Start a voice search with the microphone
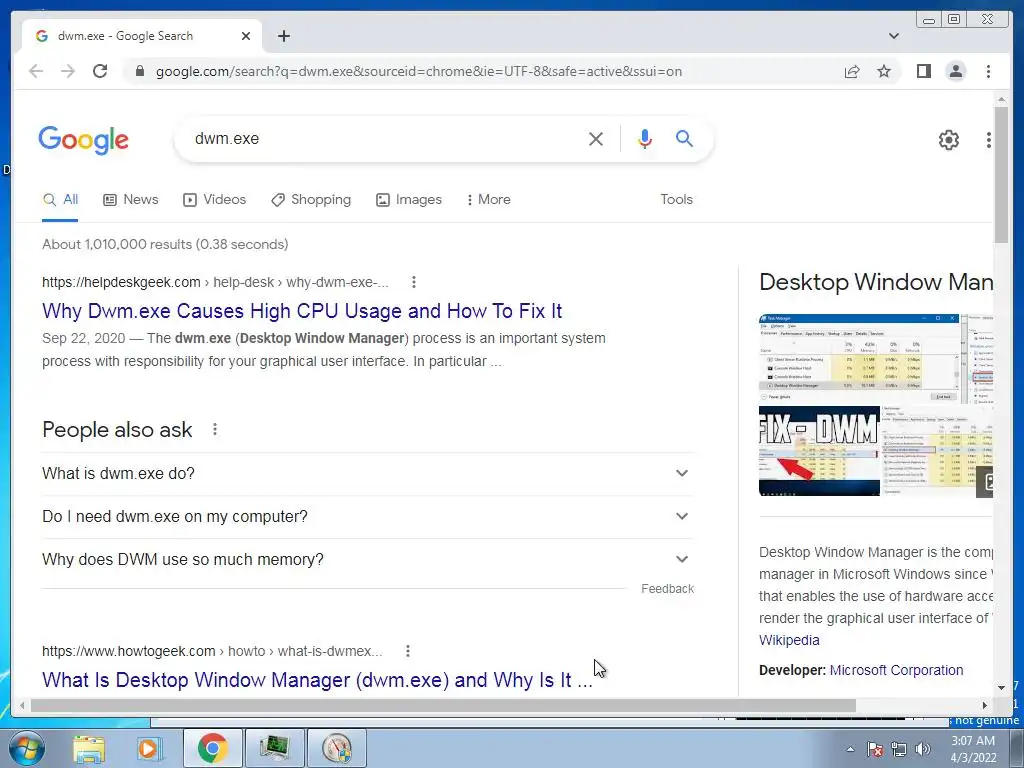This screenshot has height=768, width=1024. (645, 138)
